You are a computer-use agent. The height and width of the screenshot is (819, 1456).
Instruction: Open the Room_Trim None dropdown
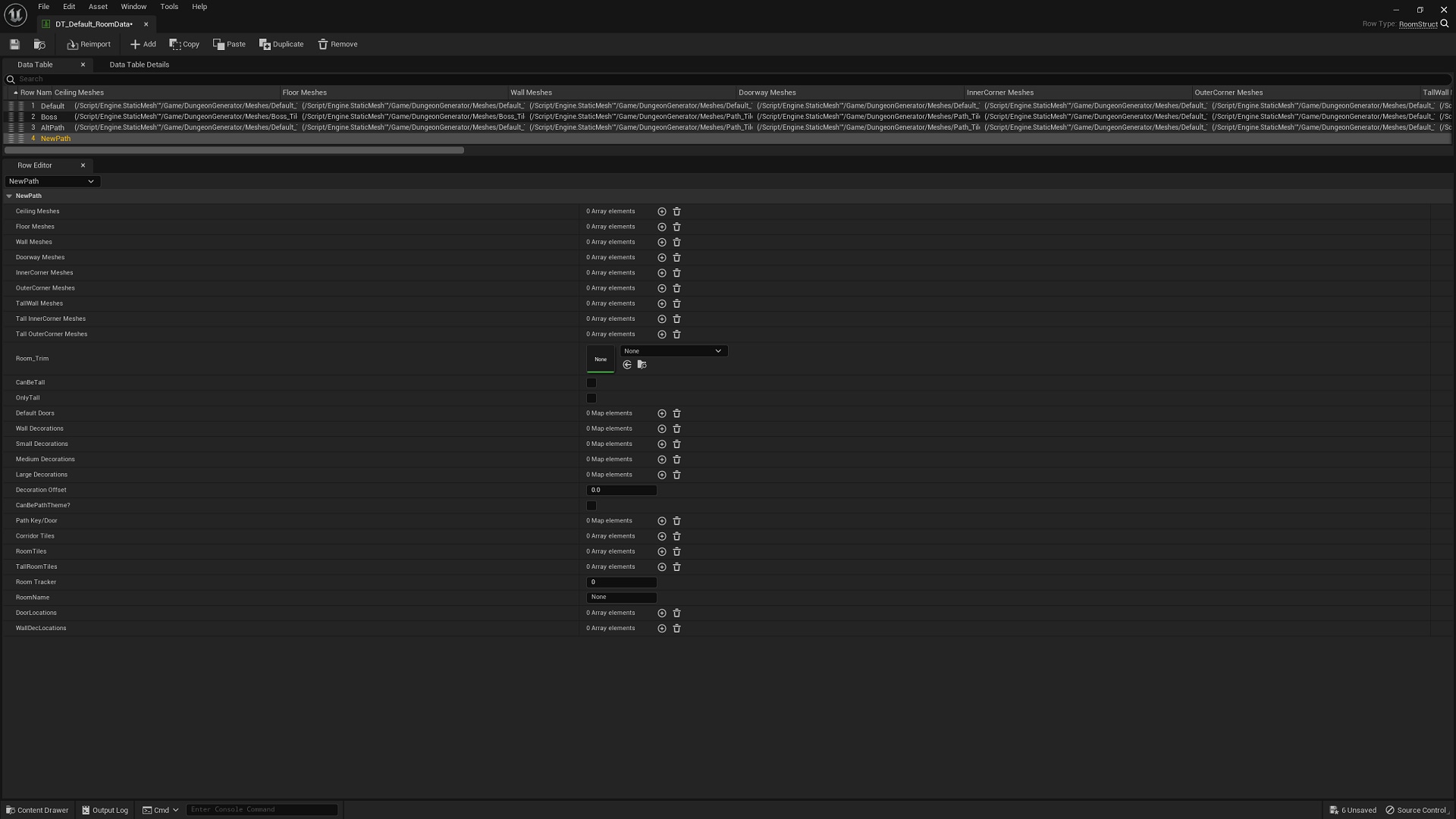(x=673, y=350)
